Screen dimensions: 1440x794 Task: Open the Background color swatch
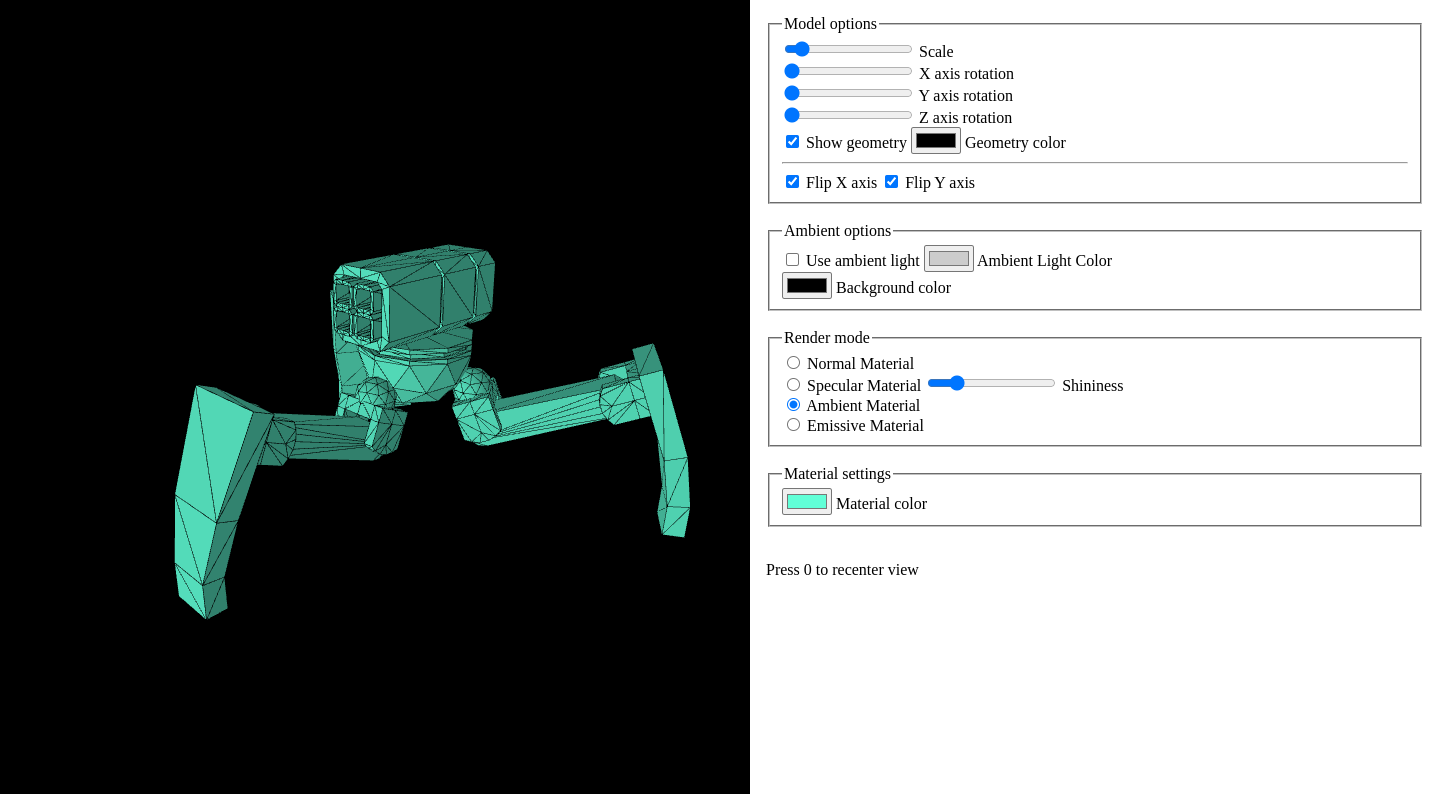pyautogui.click(x=807, y=286)
